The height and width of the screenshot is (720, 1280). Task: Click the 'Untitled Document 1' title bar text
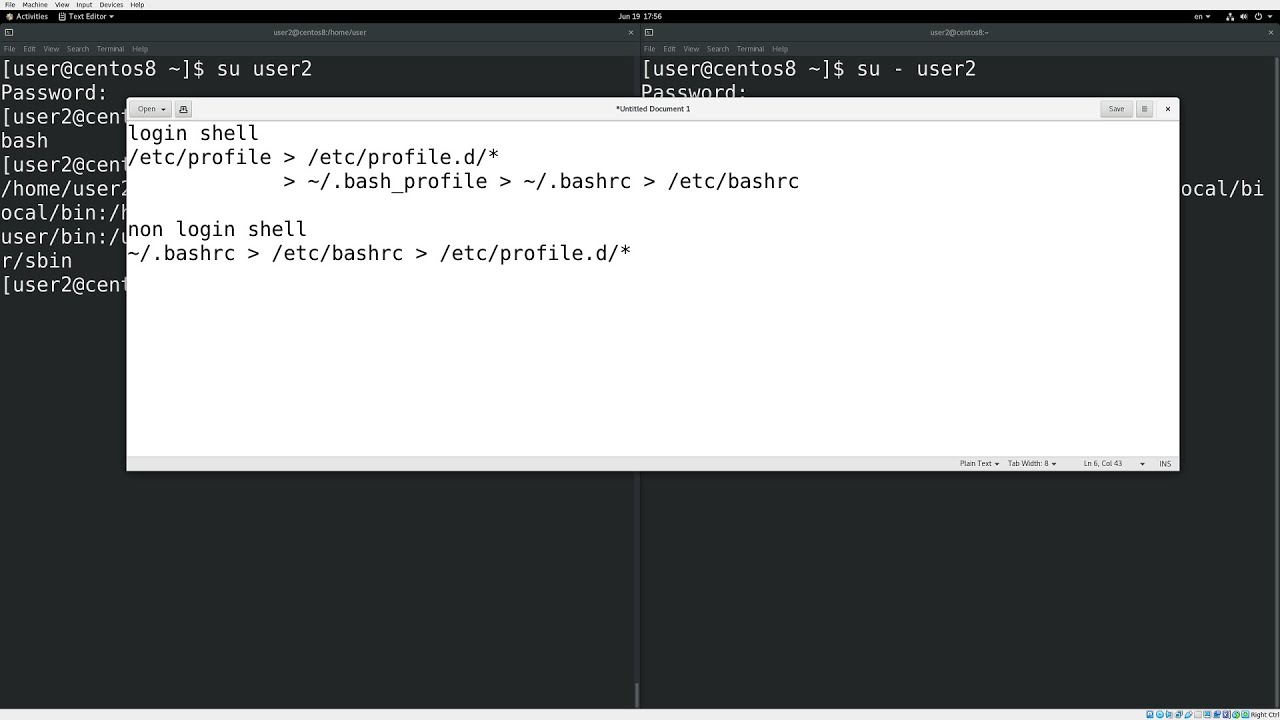point(653,109)
